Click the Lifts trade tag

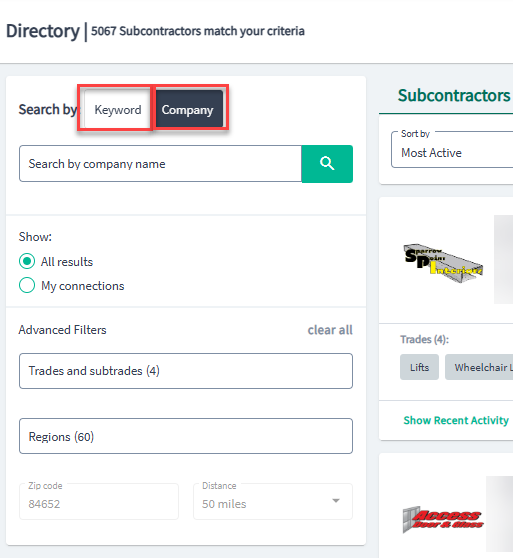419,367
